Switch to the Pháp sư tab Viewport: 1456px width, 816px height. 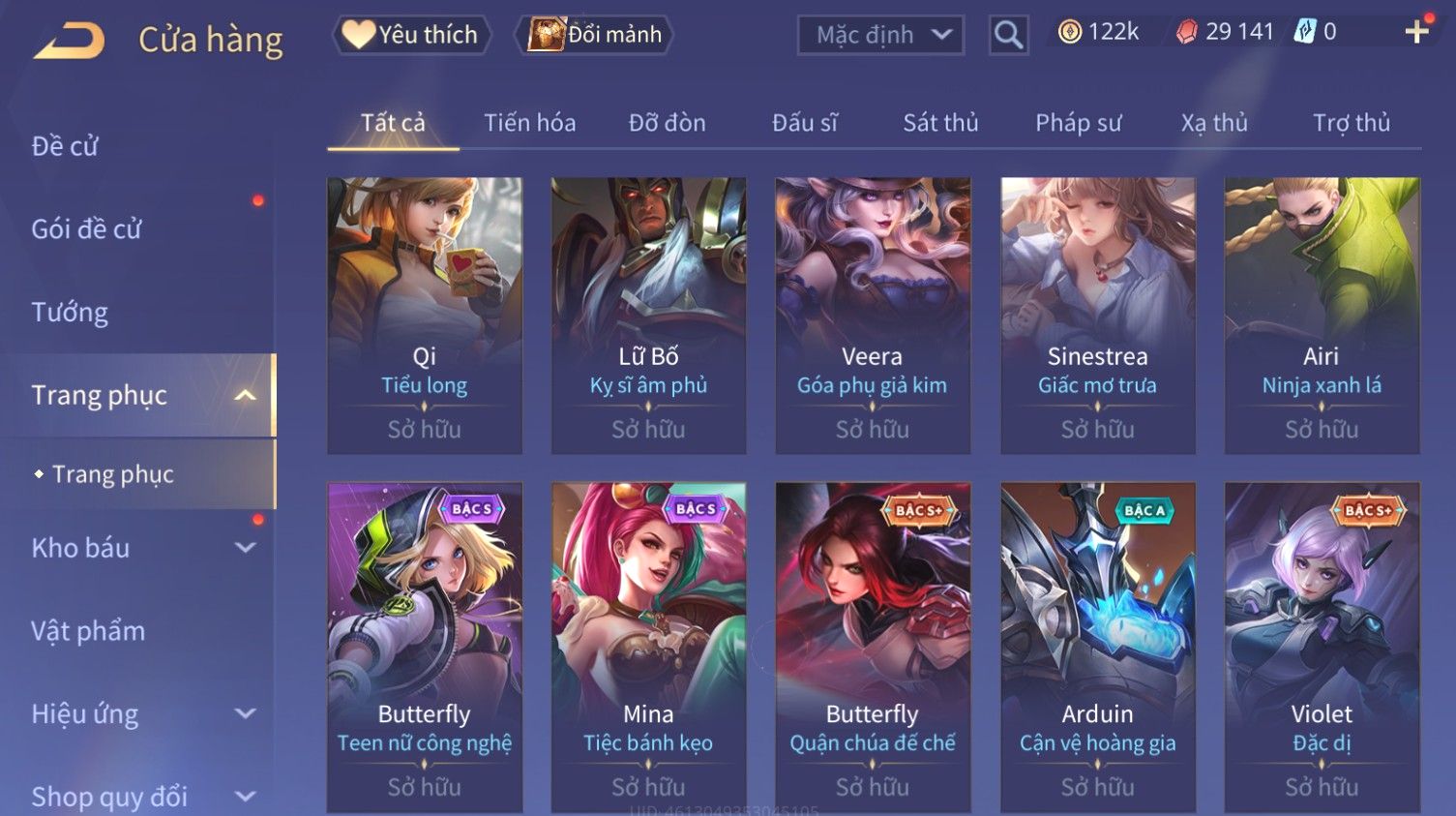point(1078,123)
